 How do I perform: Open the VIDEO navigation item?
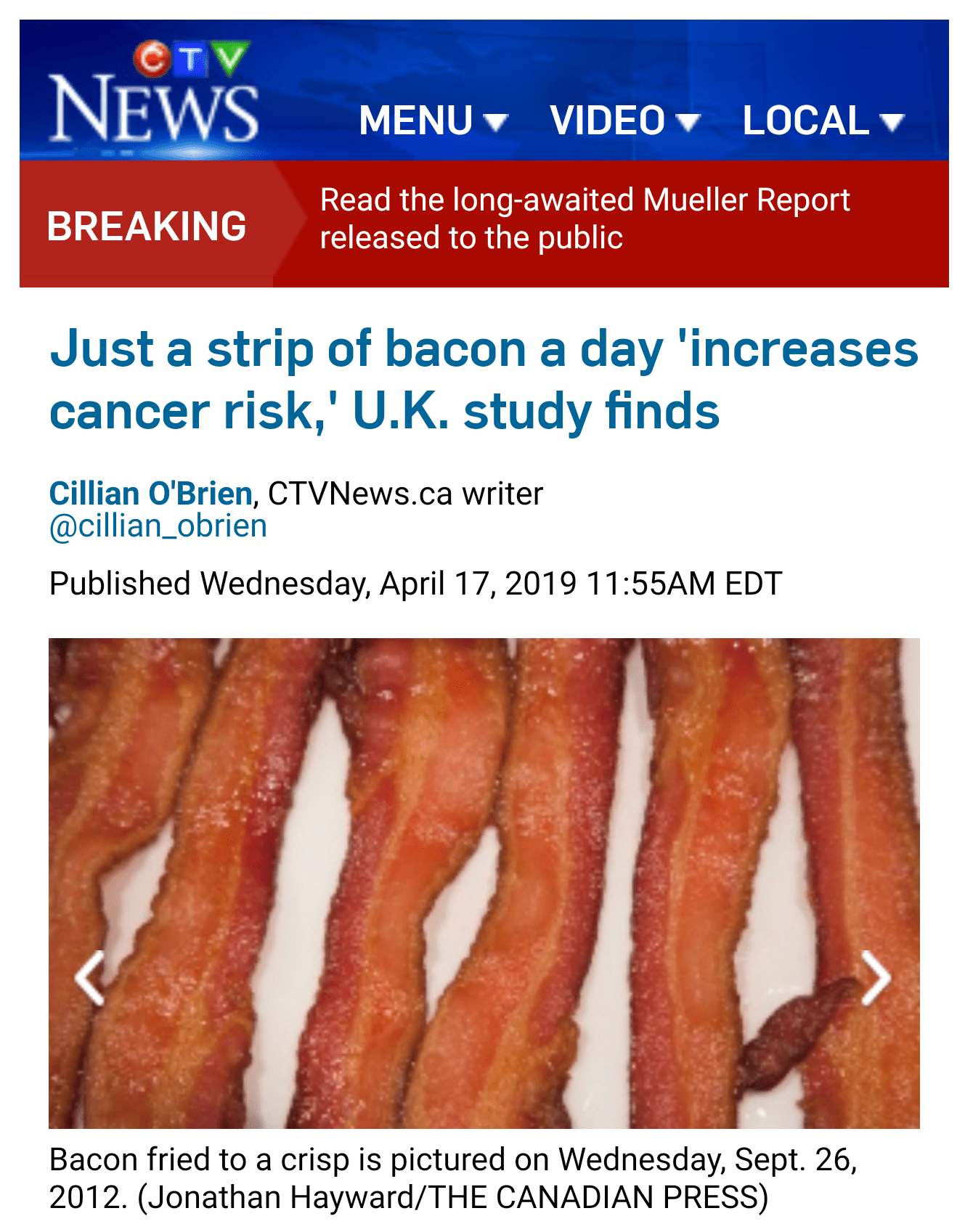pos(624,121)
